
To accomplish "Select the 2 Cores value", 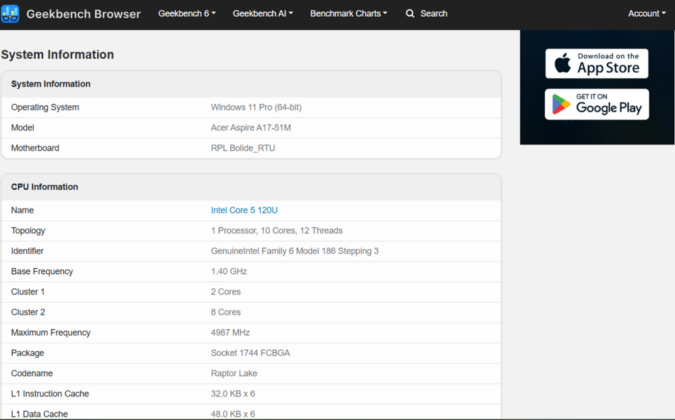I will click(x=226, y=292).
